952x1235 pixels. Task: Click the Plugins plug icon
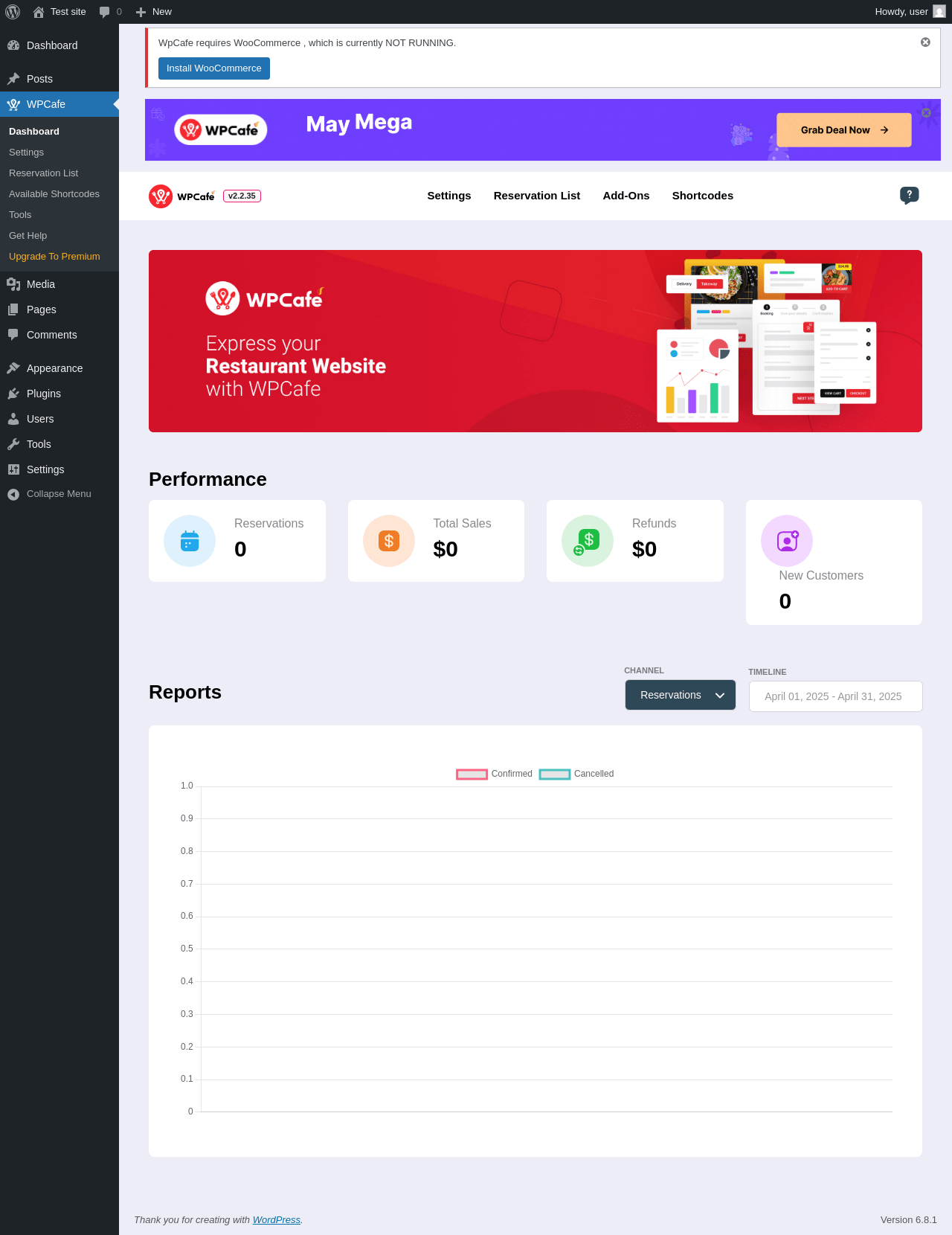(13, 394)
